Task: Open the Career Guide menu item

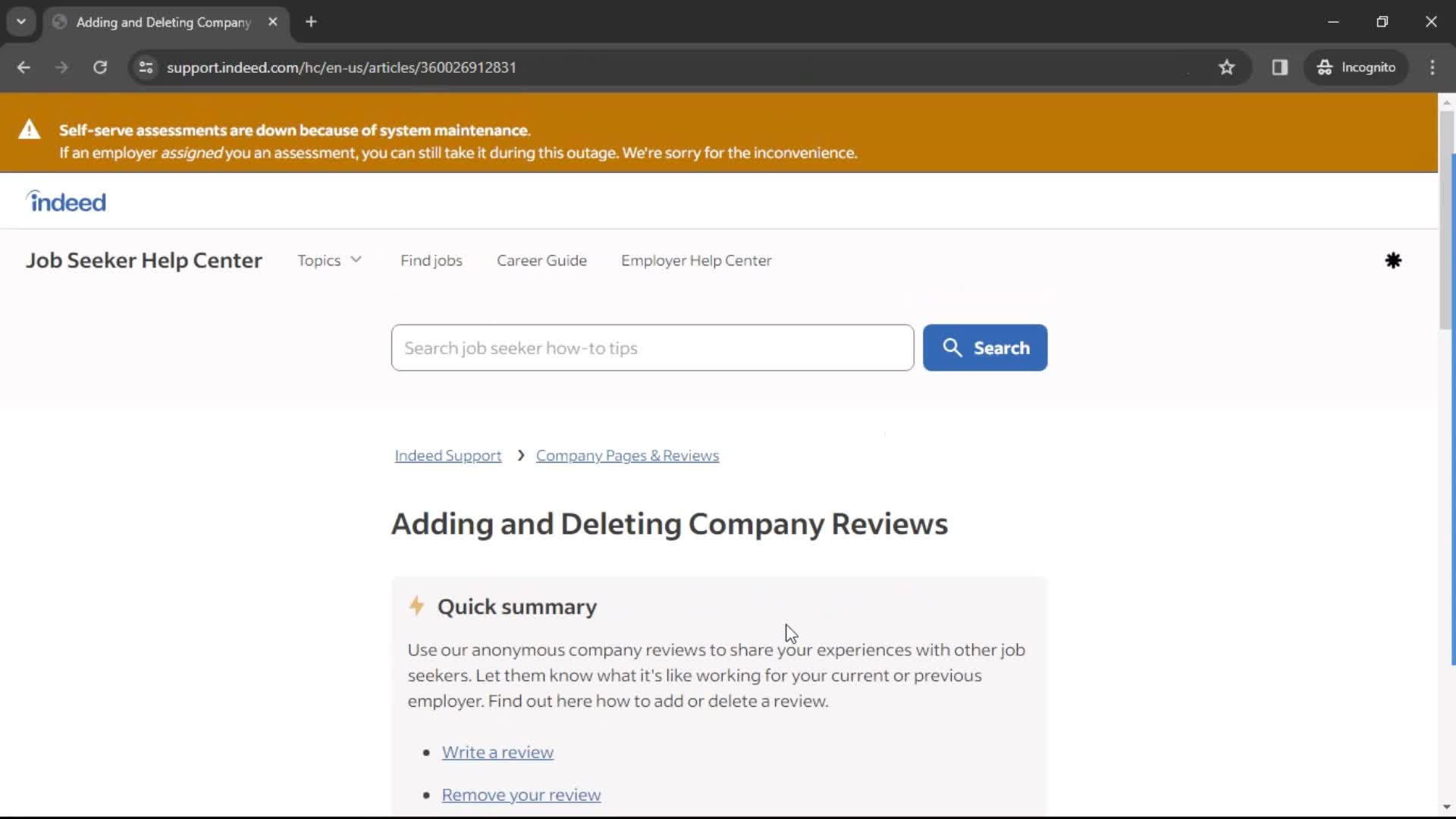Action: (x=541, y=260)
